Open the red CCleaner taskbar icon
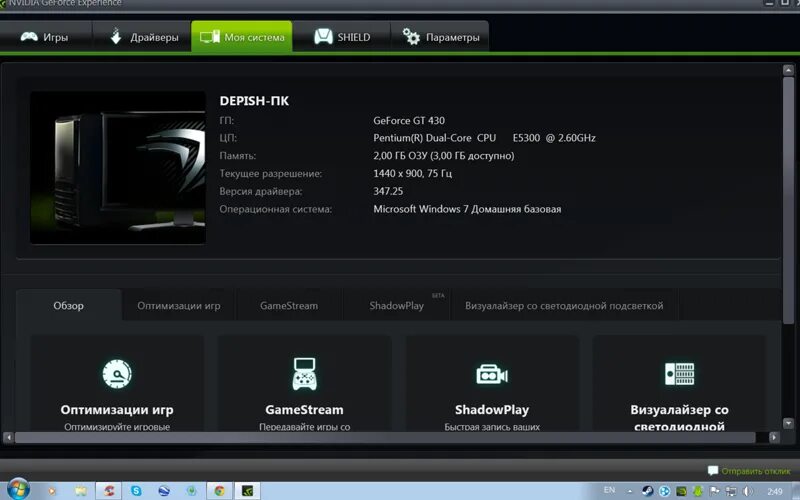800x500 pixels. [x=108, y=491]
